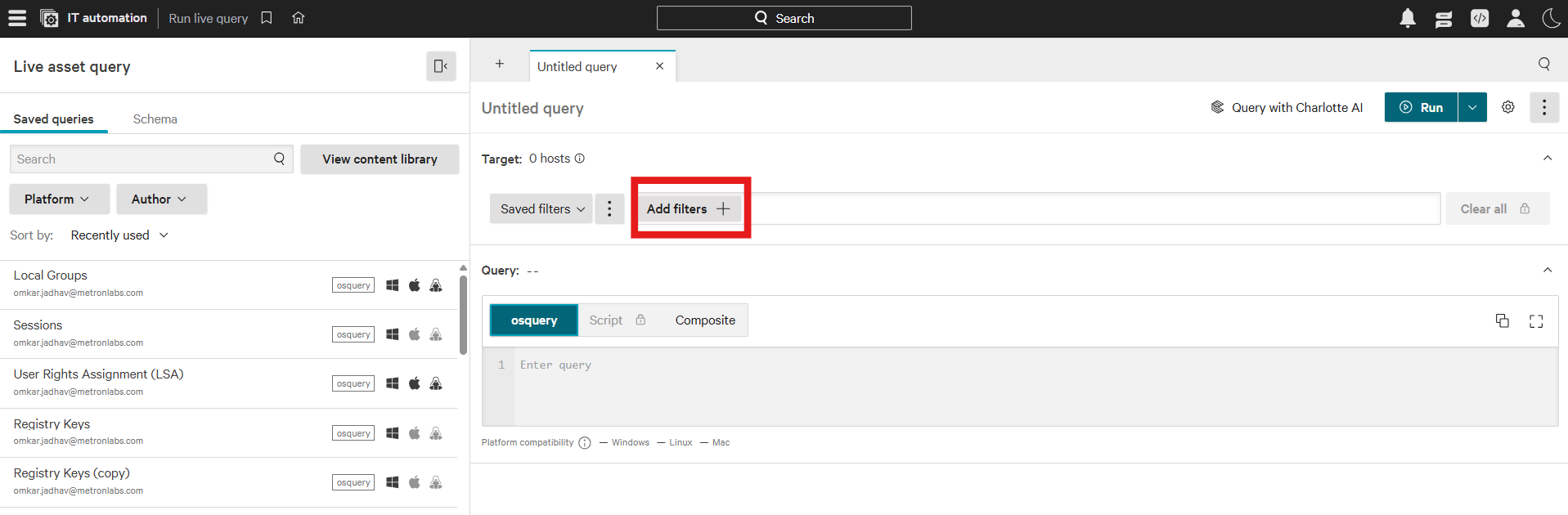Open the Registry Keys (copy) query

tap(228, 482)
